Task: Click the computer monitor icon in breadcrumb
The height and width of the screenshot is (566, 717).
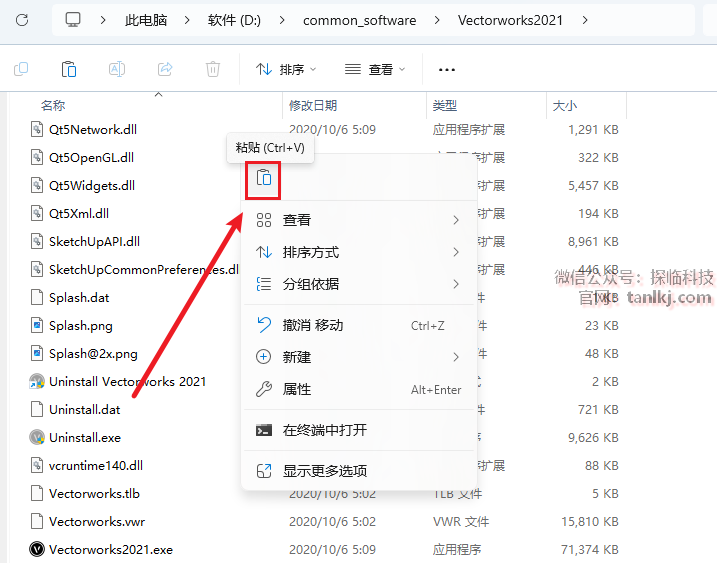Action: [x=73, y=20]
